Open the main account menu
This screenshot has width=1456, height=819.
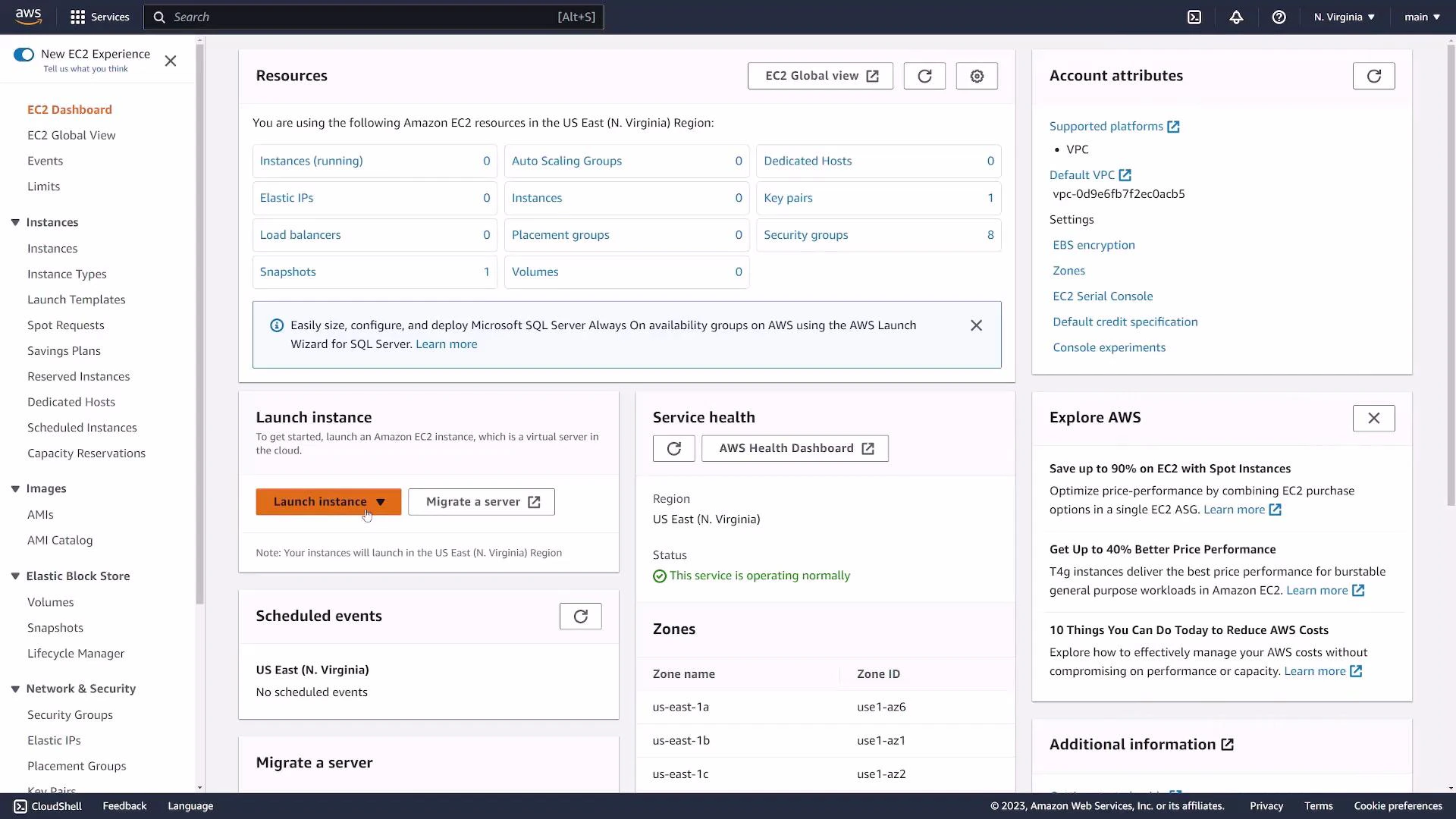point(1421,17)
